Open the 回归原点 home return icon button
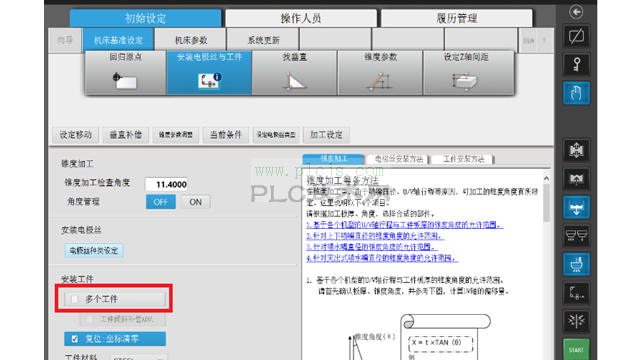The width and height of the screenshot is (642, 360). pyautogui.click(x=125, y=73)
